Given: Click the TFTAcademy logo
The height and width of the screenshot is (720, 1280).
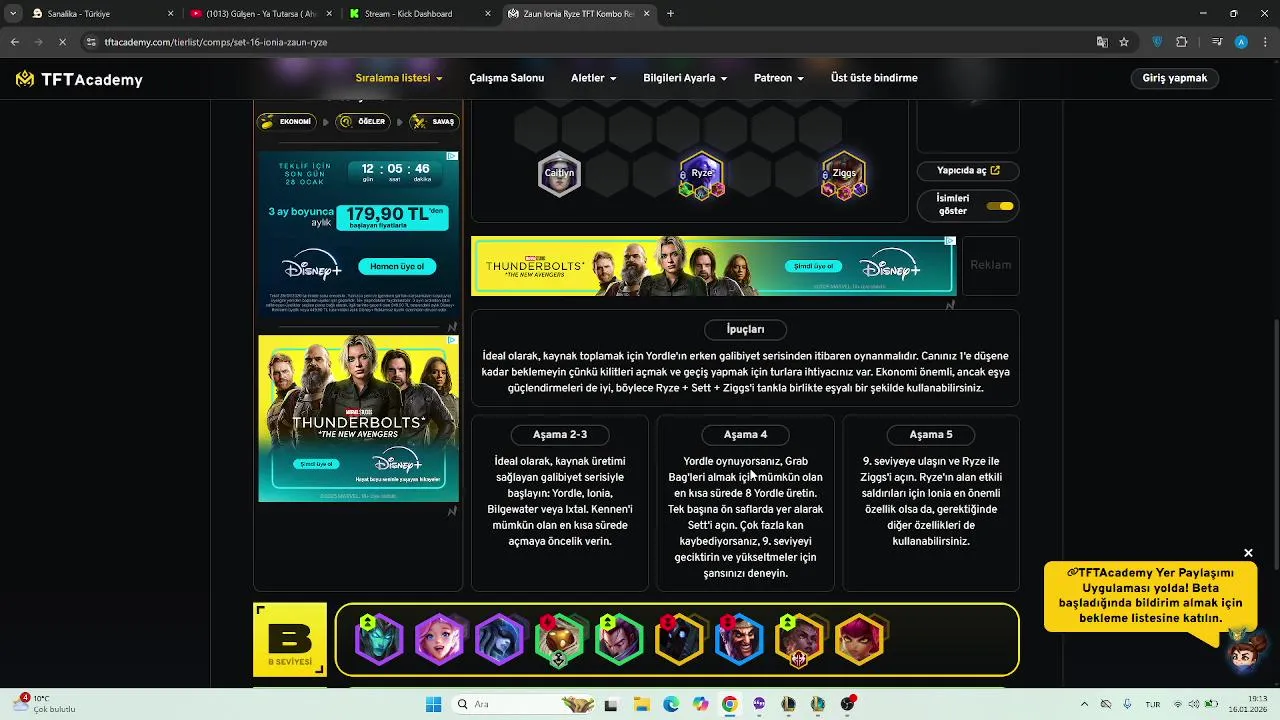Looking at the screenshot, I should tap(79, 79).
